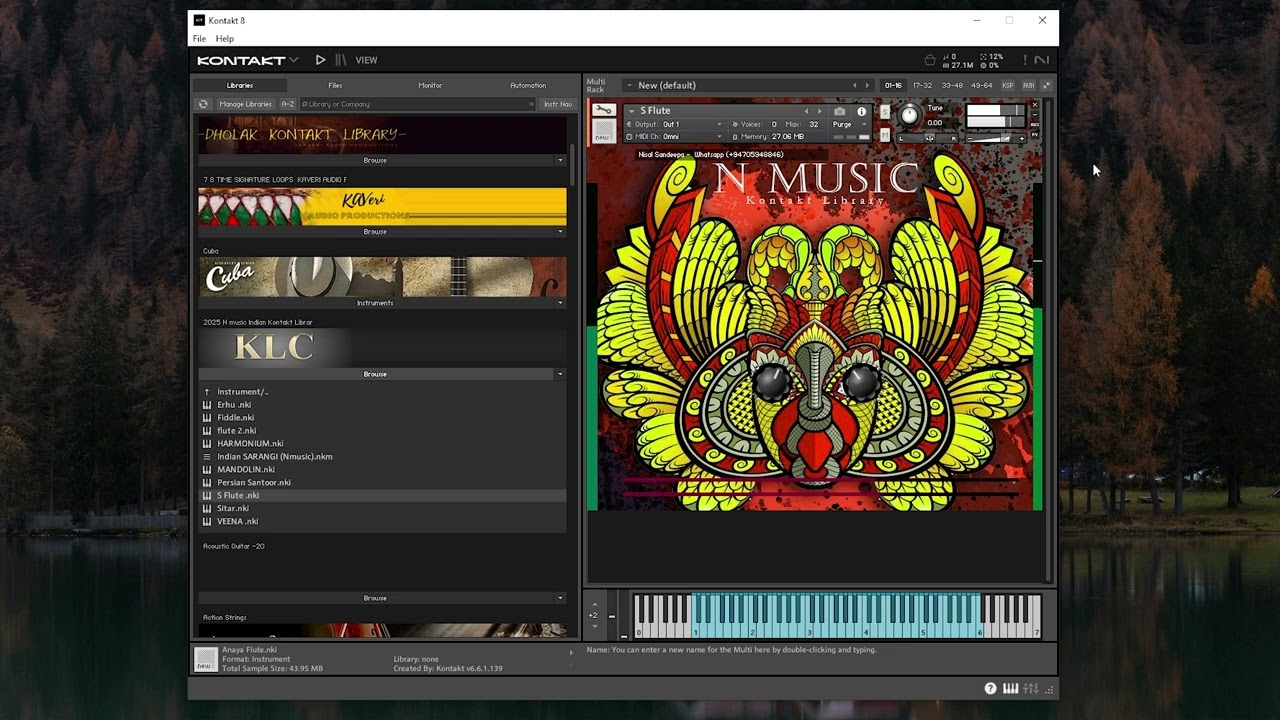Shift keyboard octave up arrow
Image resolution: width=1280 pixels, height=720 pixels.
click(x=595, y=604)
